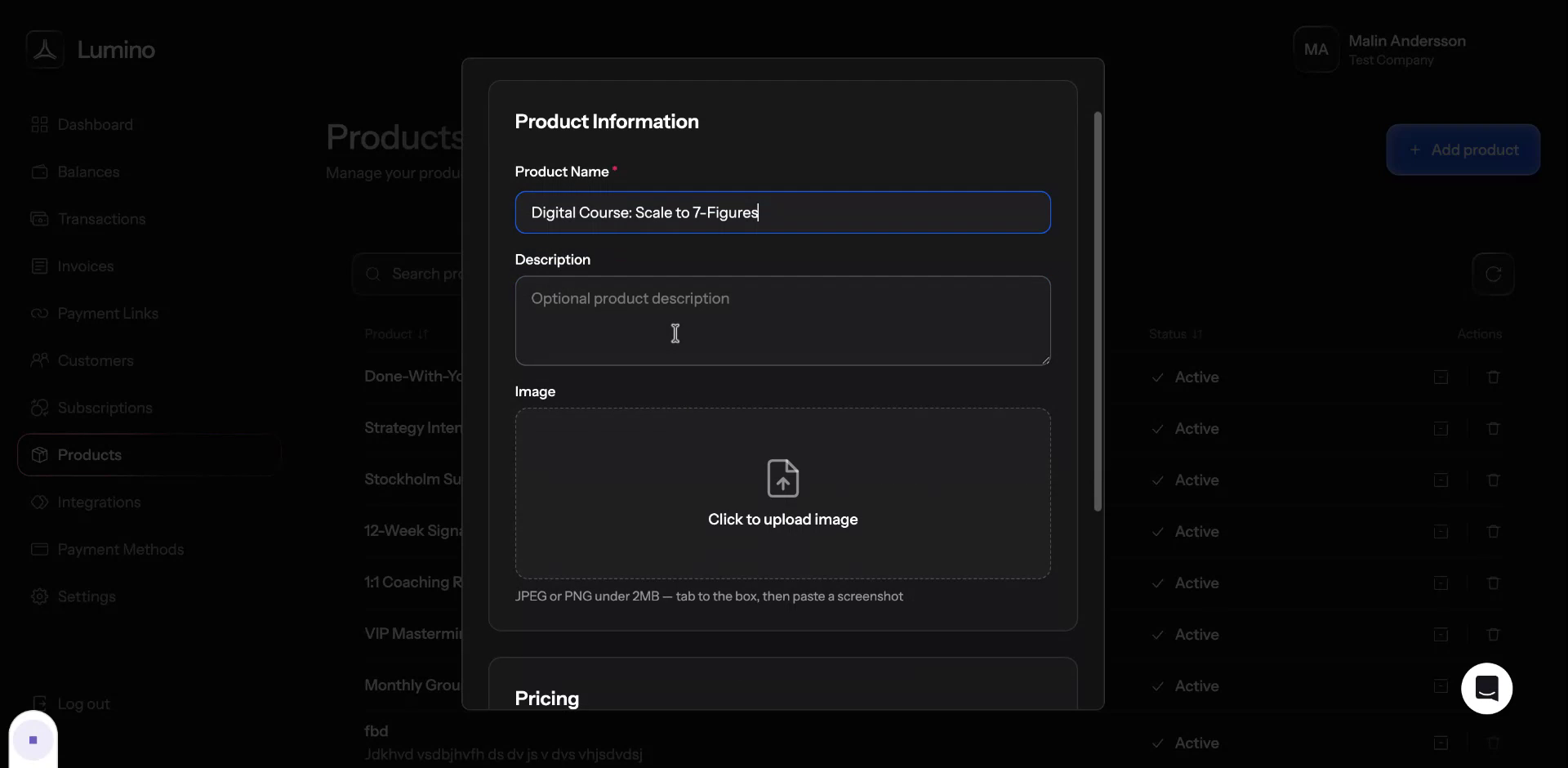
Task: Click the Integrations sidebar icon
Action: coord(39,502)
